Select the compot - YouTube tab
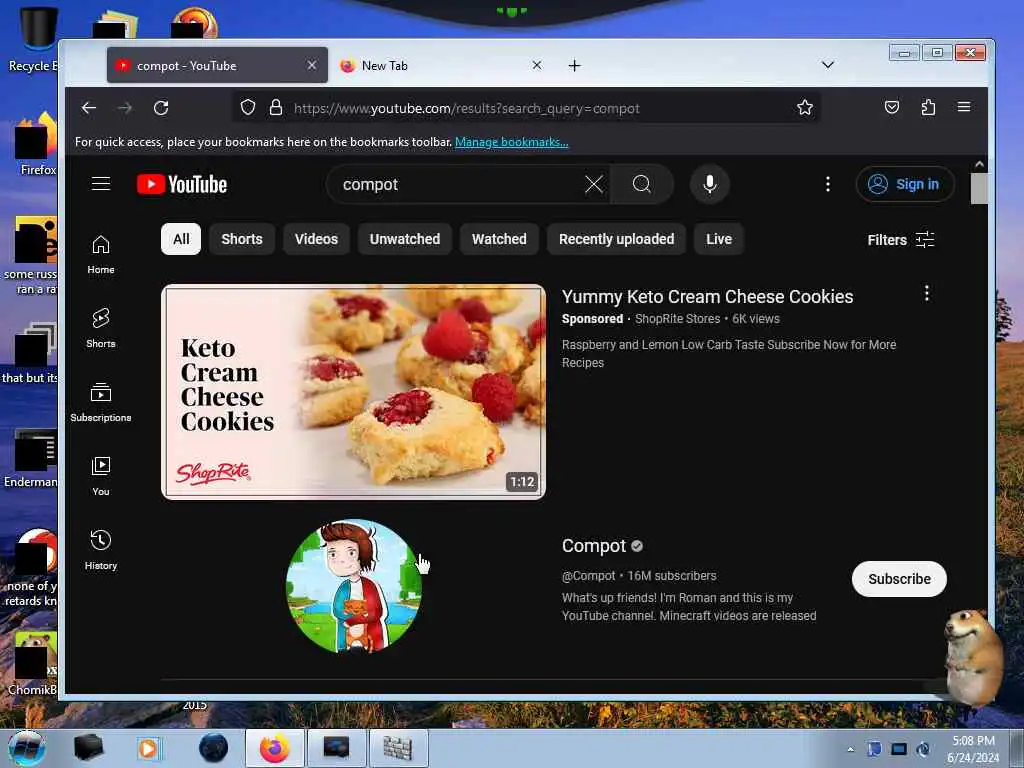 pos(217,65)
